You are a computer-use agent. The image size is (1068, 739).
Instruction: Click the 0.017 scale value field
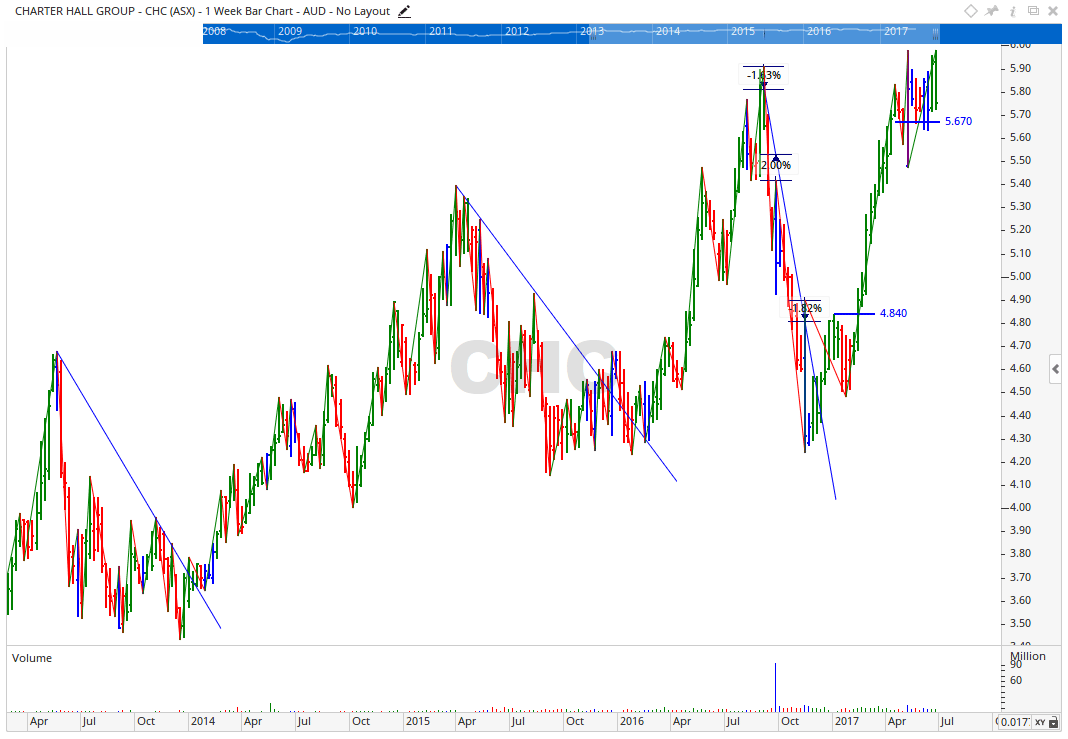pos(1014,722)
